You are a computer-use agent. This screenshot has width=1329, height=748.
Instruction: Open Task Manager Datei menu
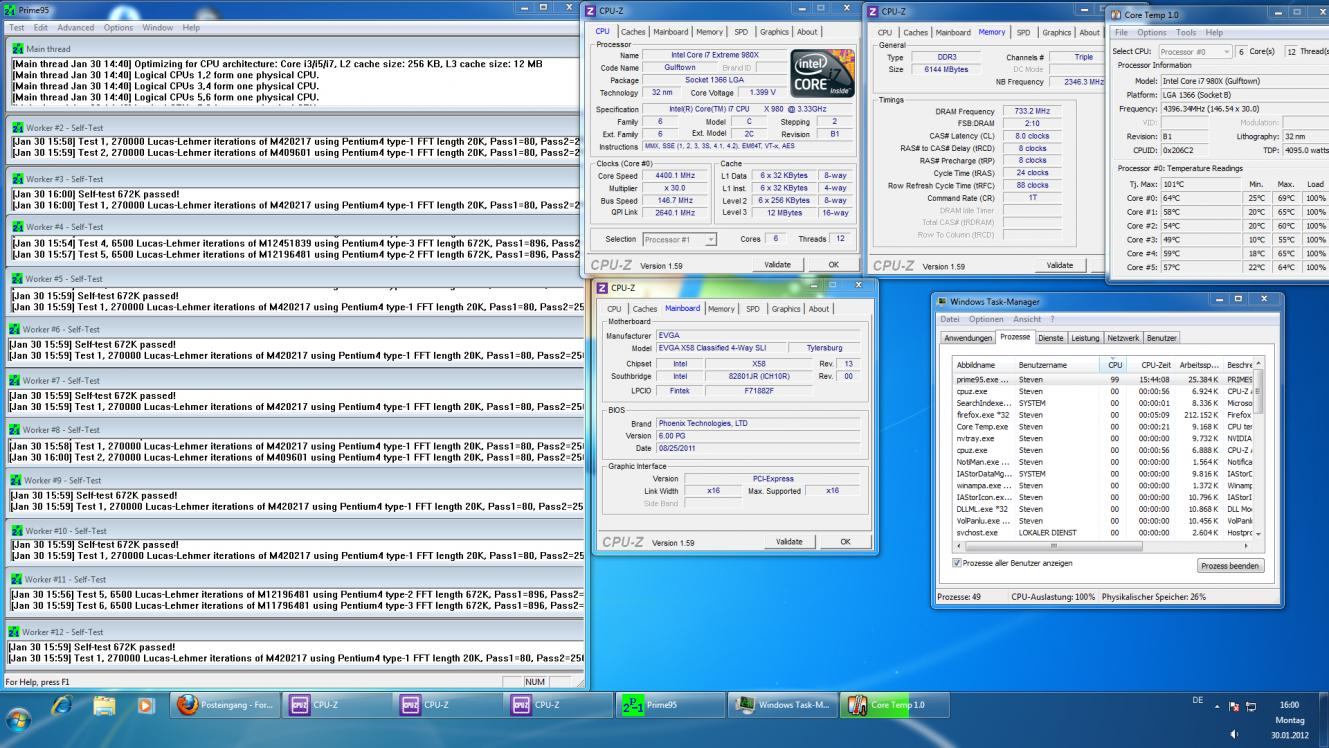coord(951,319)
